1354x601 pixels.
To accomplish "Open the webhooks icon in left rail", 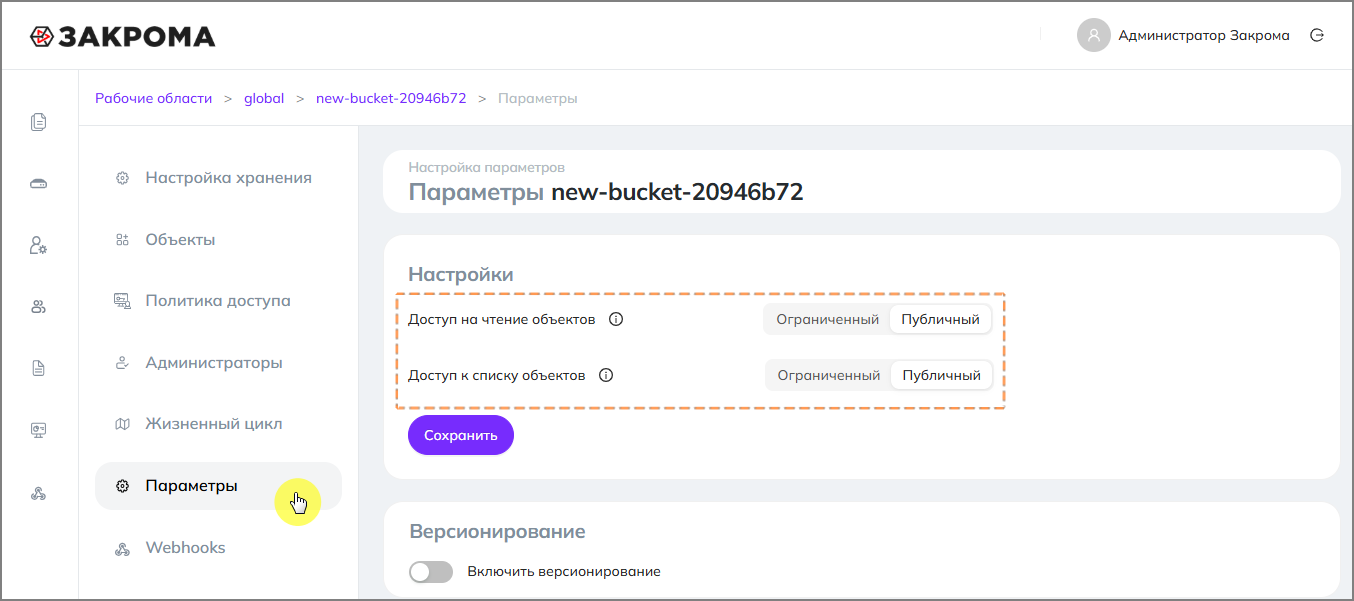I will tap(39, 493).
